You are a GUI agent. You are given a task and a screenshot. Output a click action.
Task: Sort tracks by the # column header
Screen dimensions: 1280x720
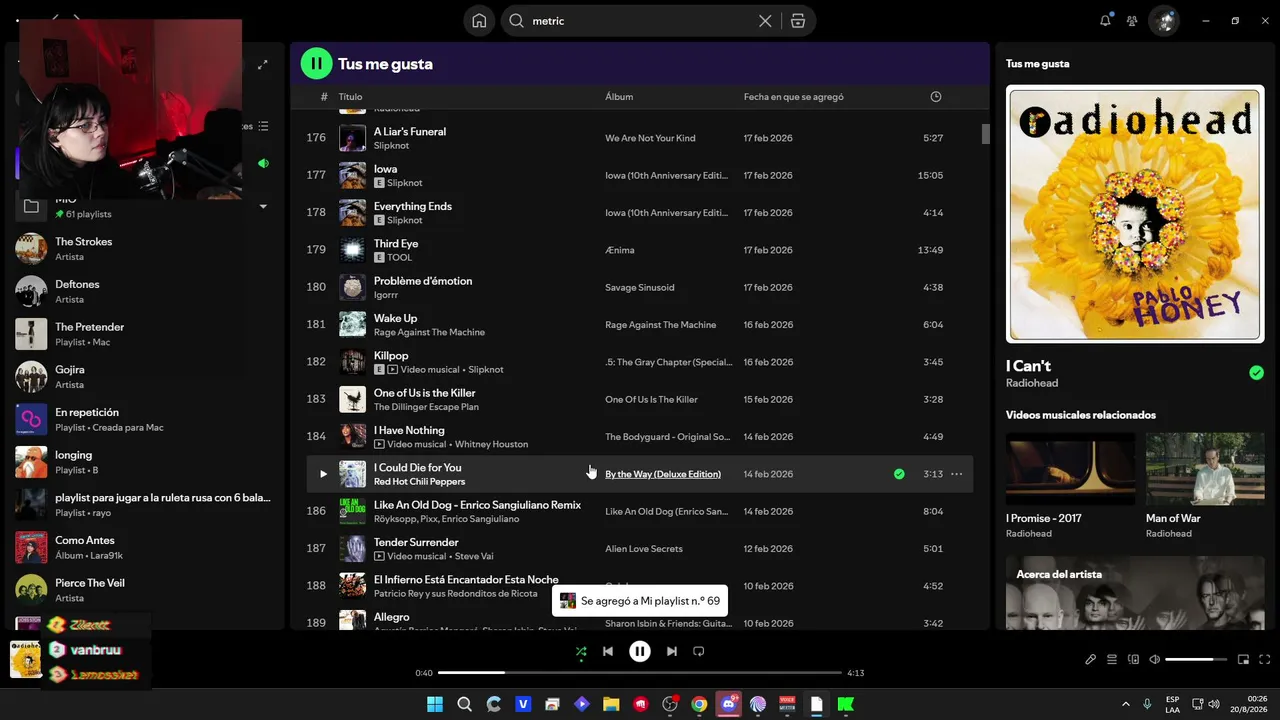click(x=324, y=97)
